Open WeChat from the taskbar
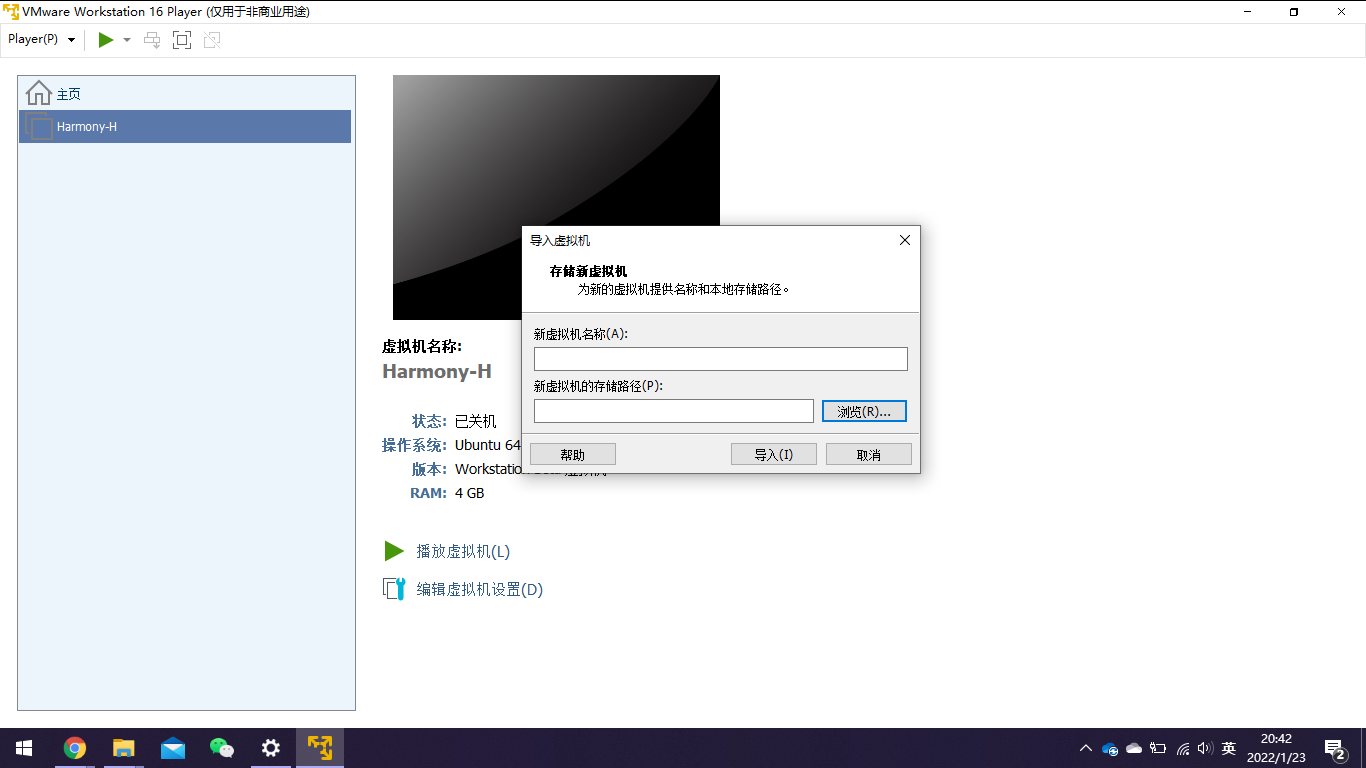Image resolution: width=1366 pixels, height=768 pixels. 222,748
